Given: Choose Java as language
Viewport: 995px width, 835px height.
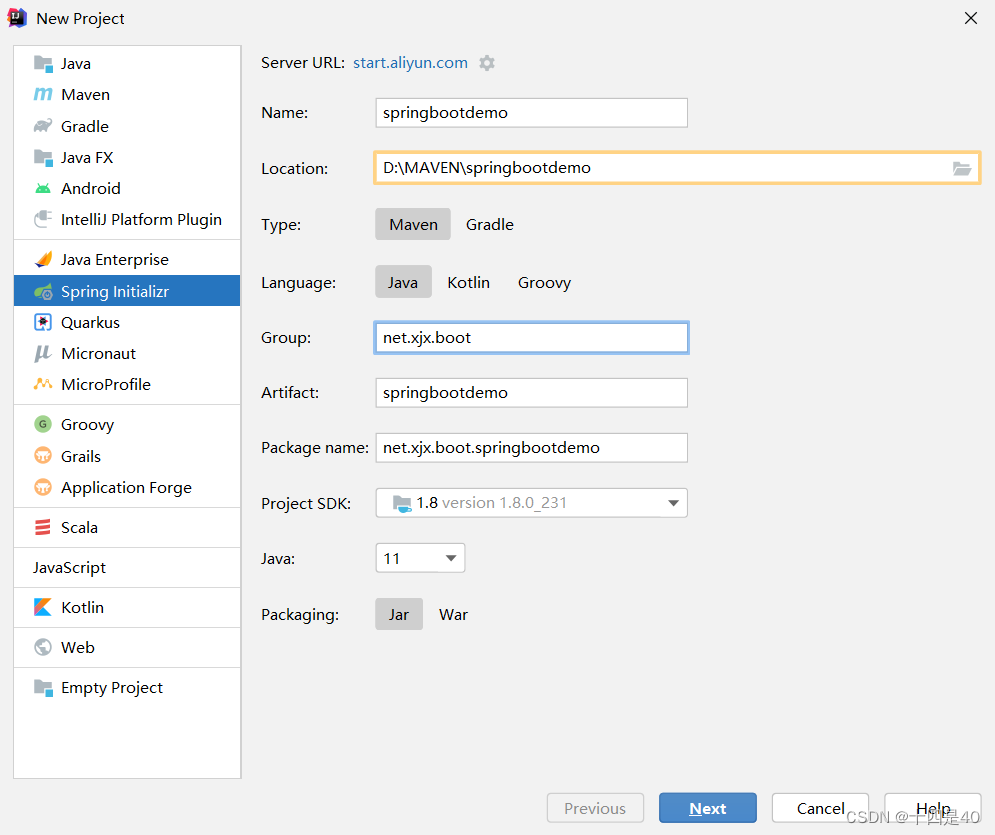Looking at the screenshot, I should 403,282.
